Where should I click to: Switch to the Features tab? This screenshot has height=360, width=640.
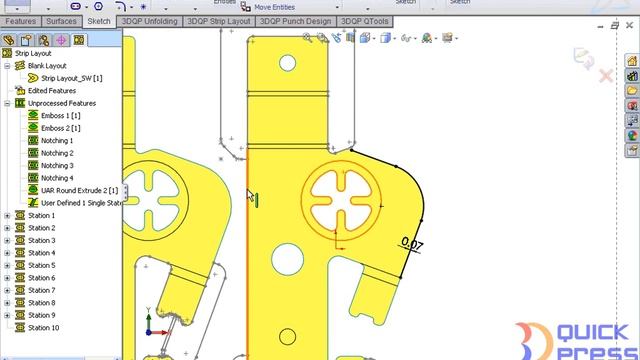tap(20, 21)
